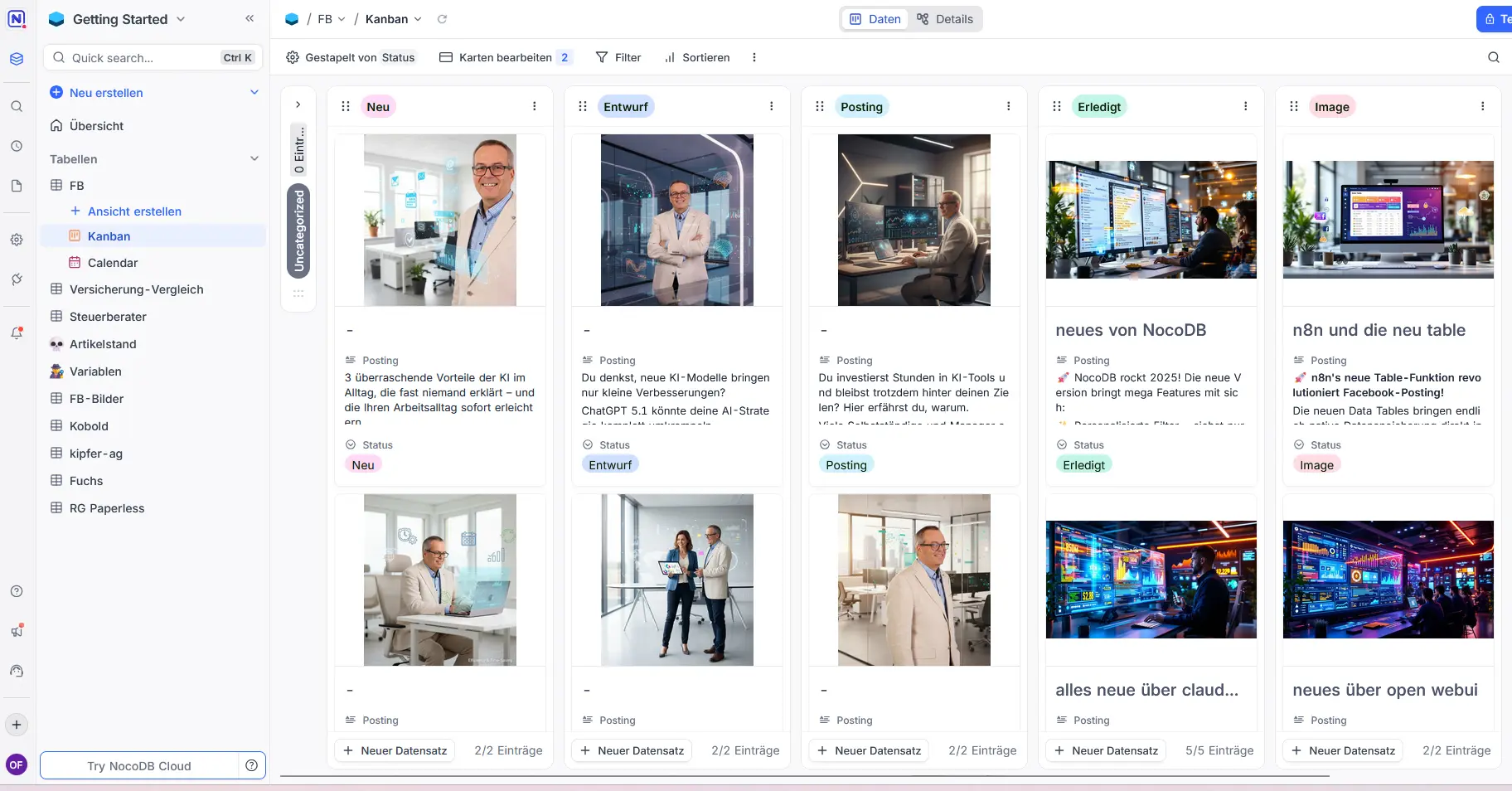Click the green Erledigt status tag on card
This screenshot has width=1512, height=791.
pos(1083,465)
